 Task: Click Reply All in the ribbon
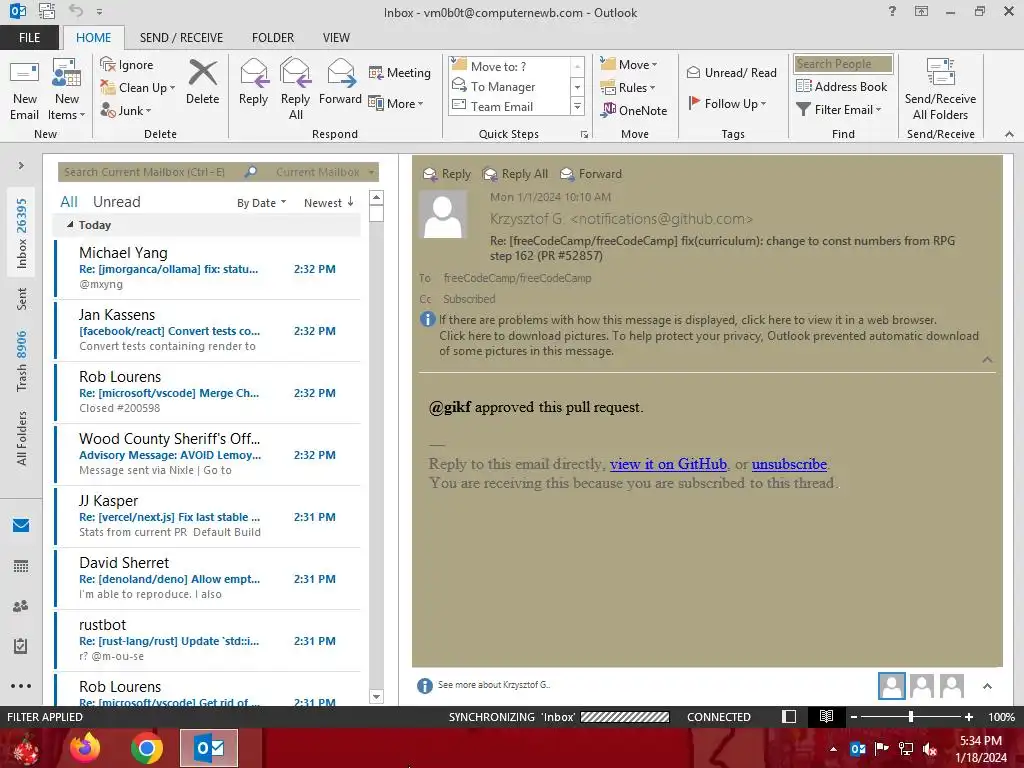[x=295, y=90]
